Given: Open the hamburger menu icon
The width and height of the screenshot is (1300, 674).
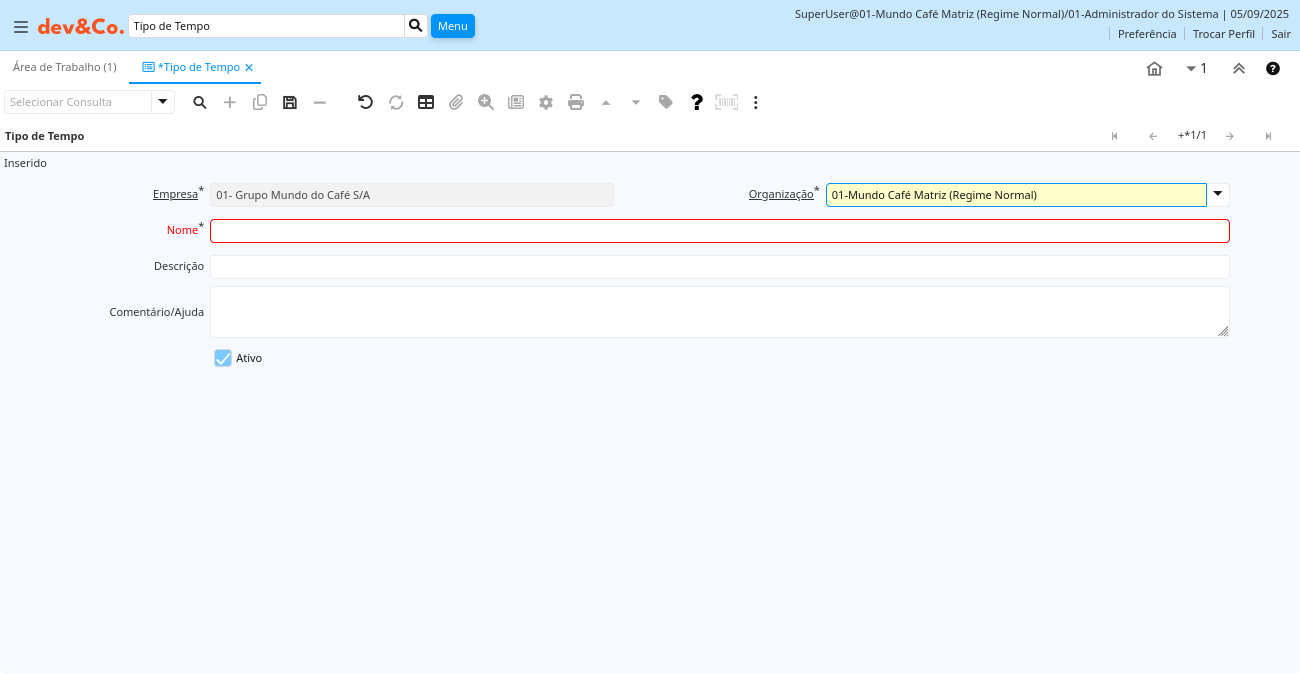Looking at the screenshot, I should [x=20, y=27].
